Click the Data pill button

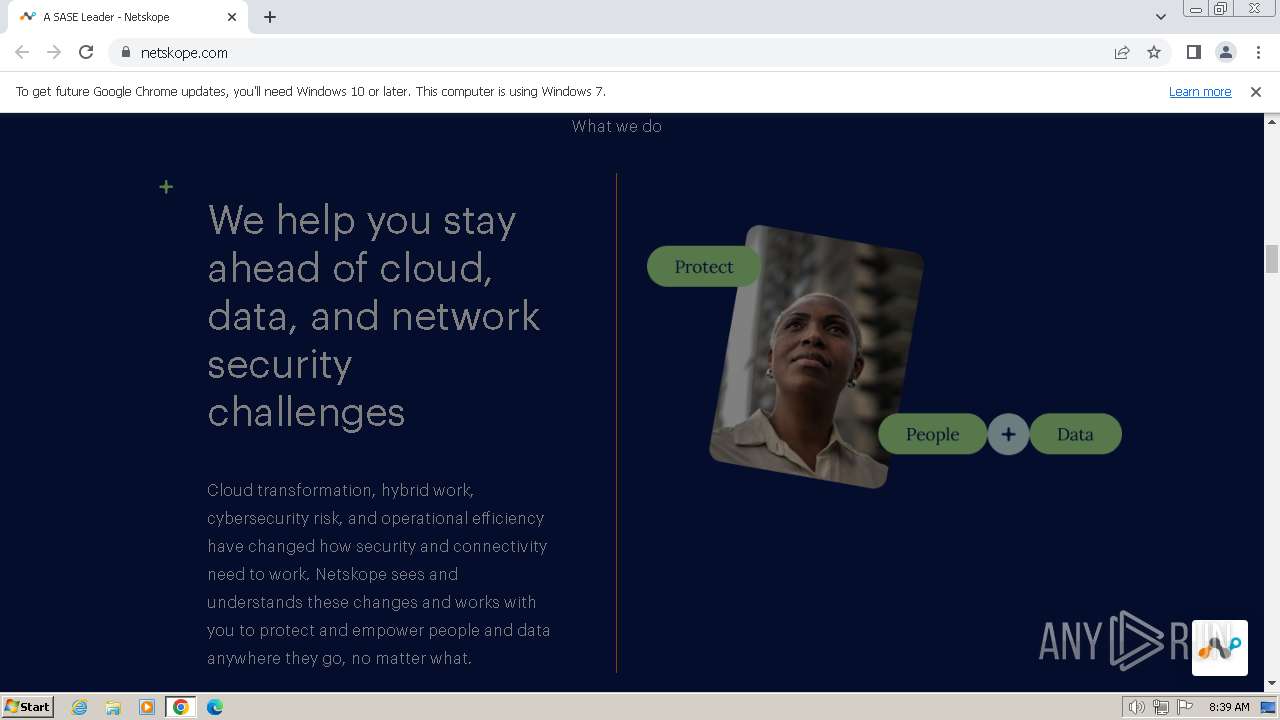1075,434
